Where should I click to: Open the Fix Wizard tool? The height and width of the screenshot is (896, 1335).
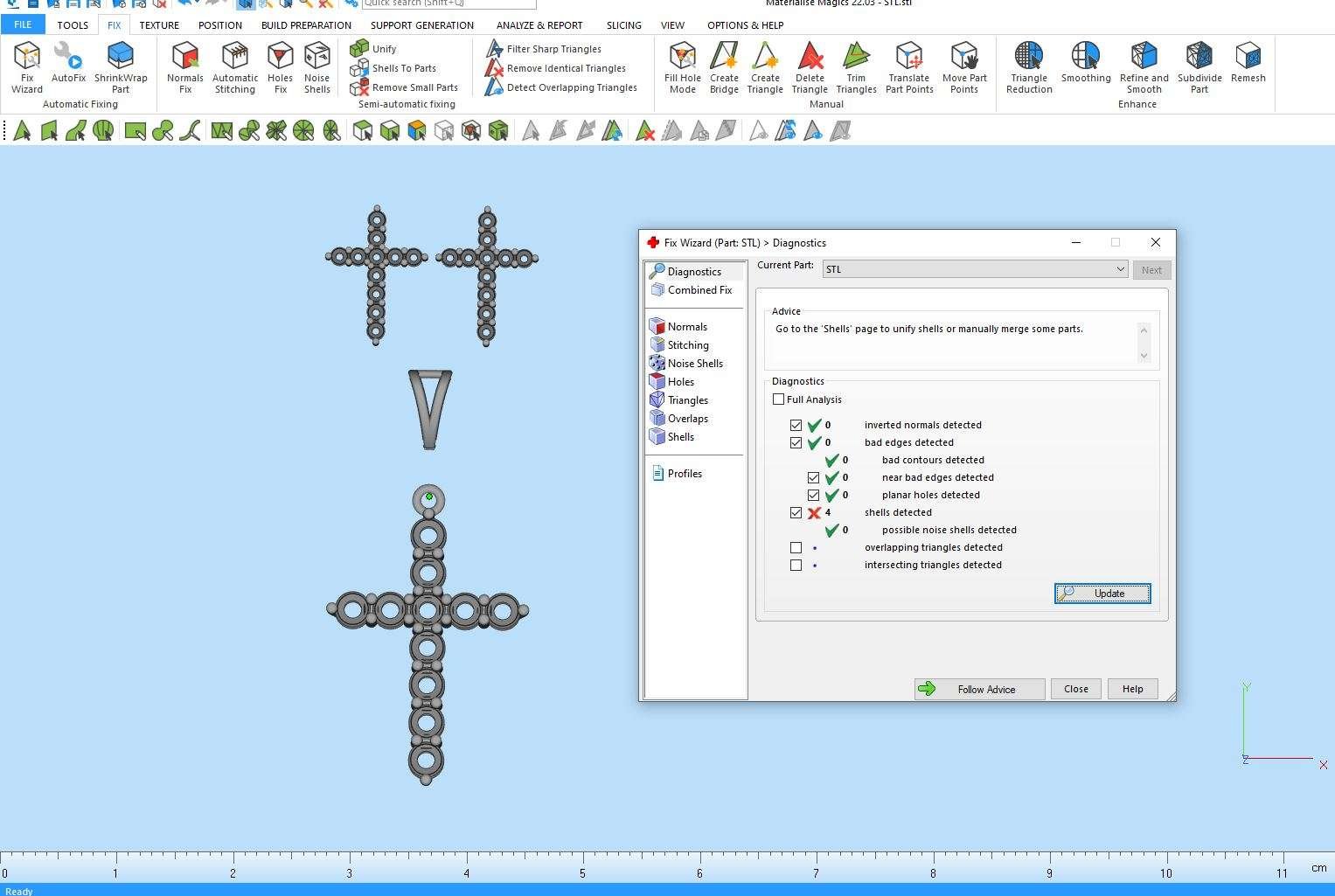pos(27,66)
